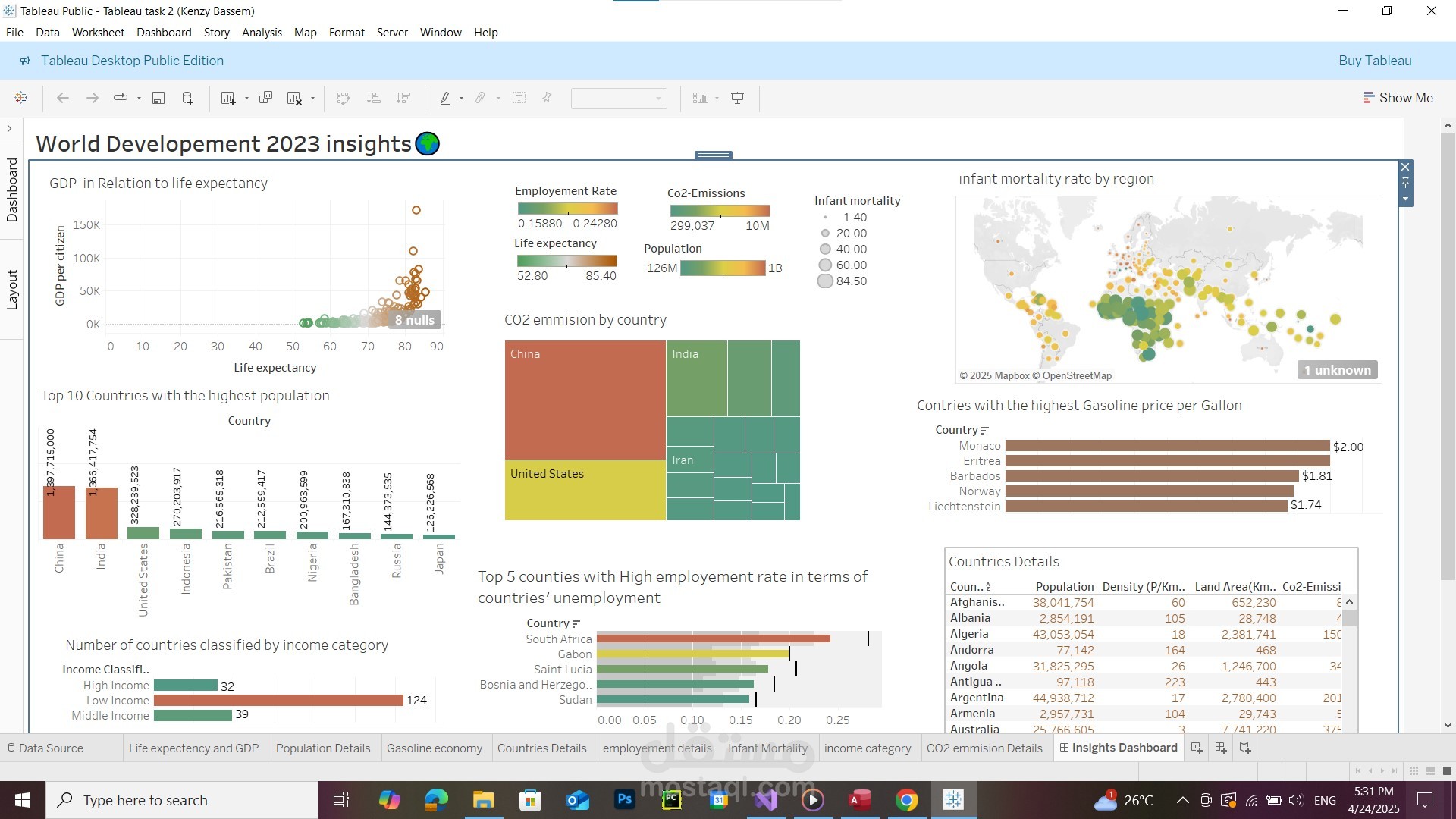1456x819 pixels.
Task: Switch to the Gasoline economy tab
Action: 435,748
